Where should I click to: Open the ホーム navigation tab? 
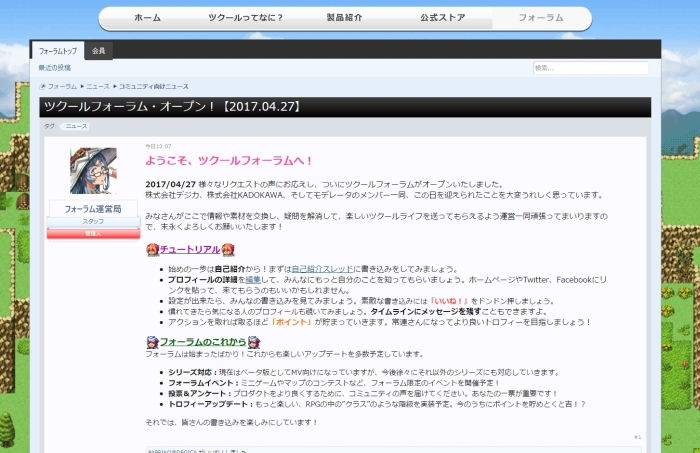pyautogui.click(x=147, y=18)
